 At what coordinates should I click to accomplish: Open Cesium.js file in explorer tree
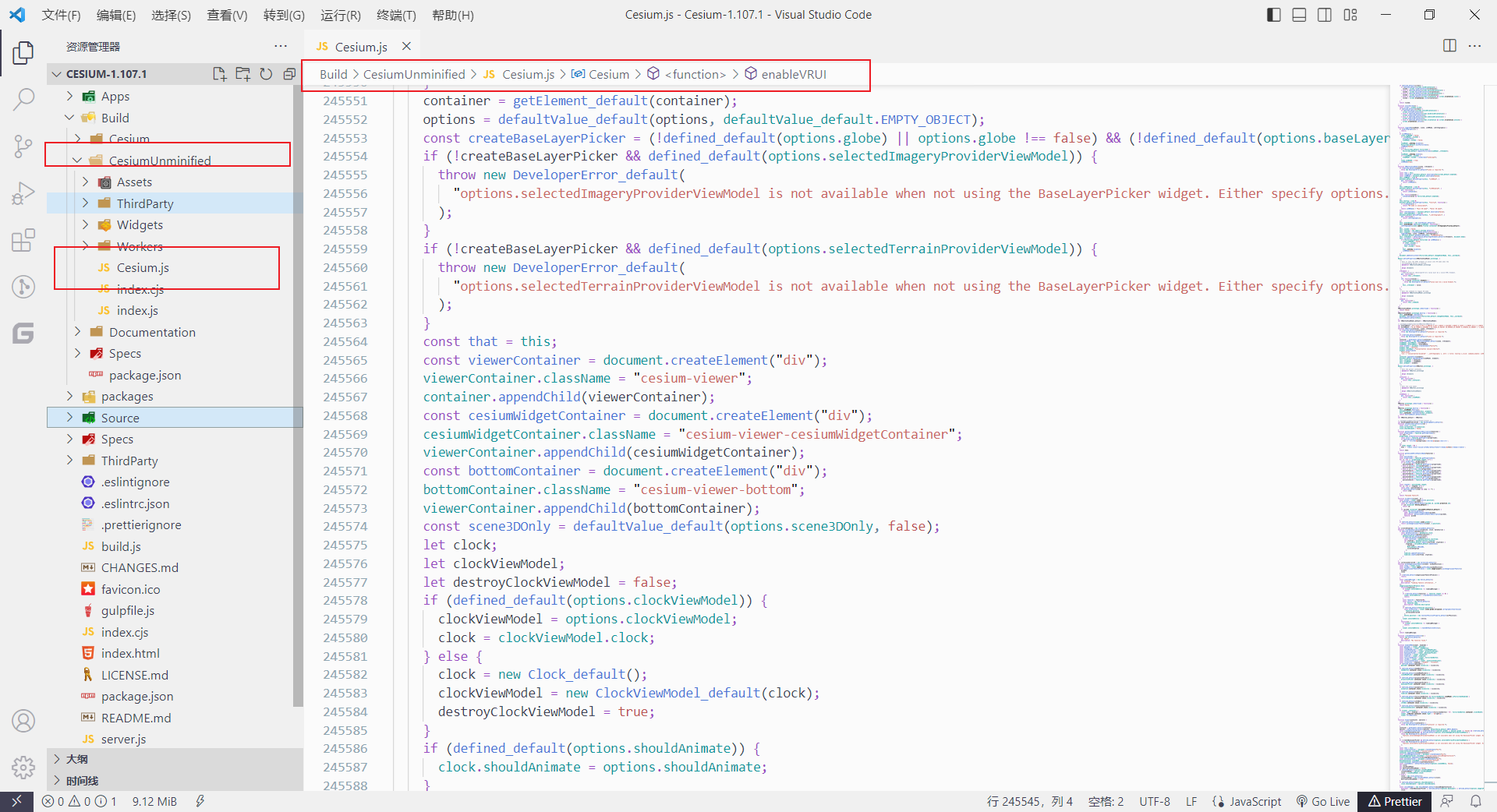pyautogui.click(x=143, y=267)
